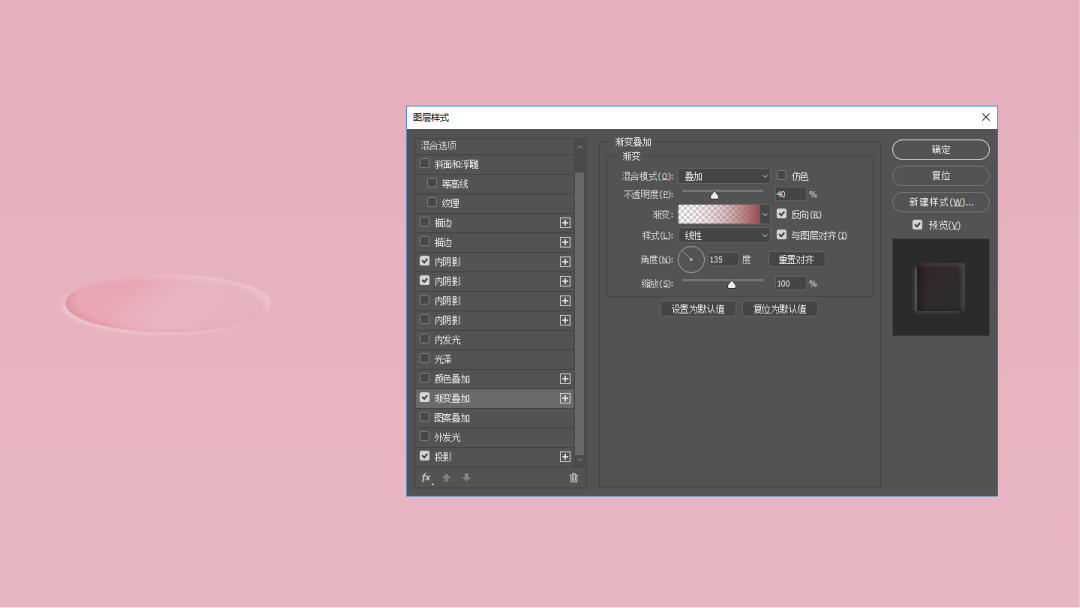The width and height of the screenshot is (1080, 608).
Task: Select the 图案叠加 effect row
Action: click(495, 418)
